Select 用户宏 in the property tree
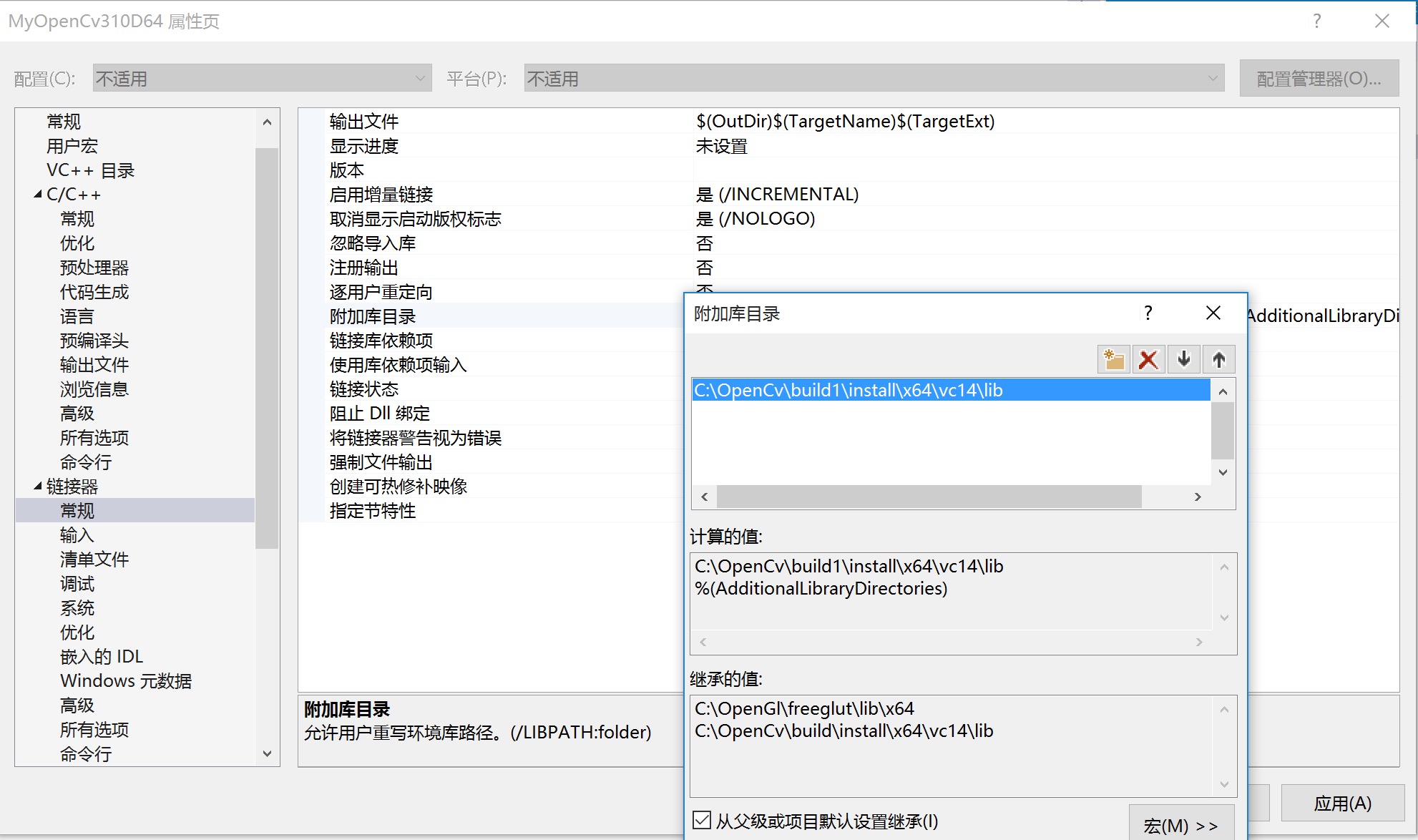The height and width of the screenshot is (840, 1418). click(72, 146)
